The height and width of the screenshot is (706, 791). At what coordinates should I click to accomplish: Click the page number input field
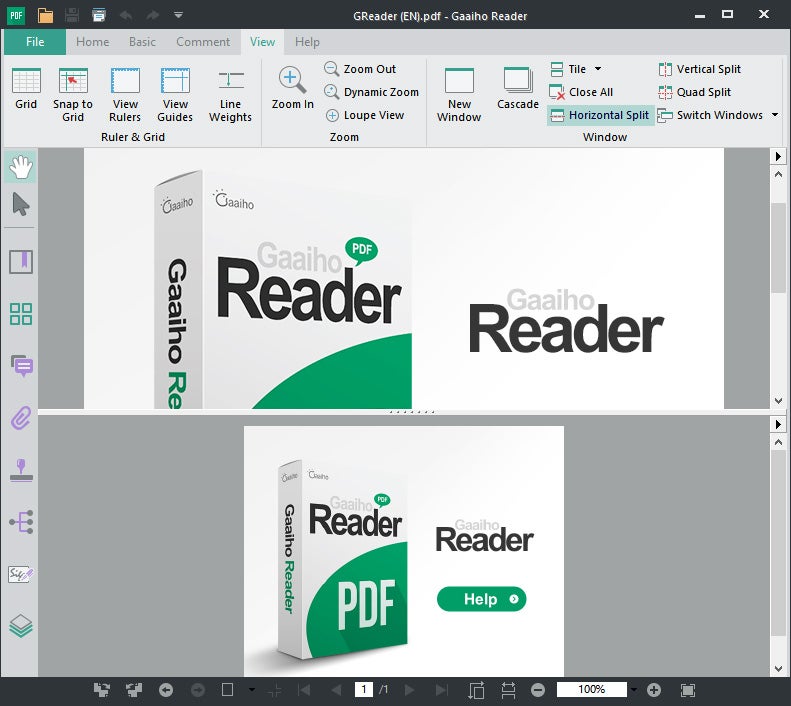[x=364, y=690]
